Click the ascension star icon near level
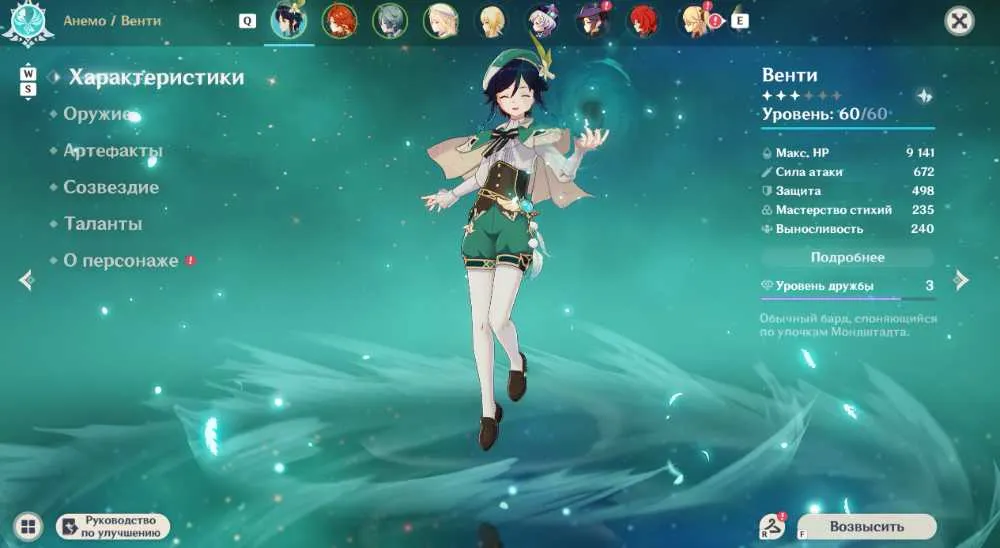 [924, 96]
